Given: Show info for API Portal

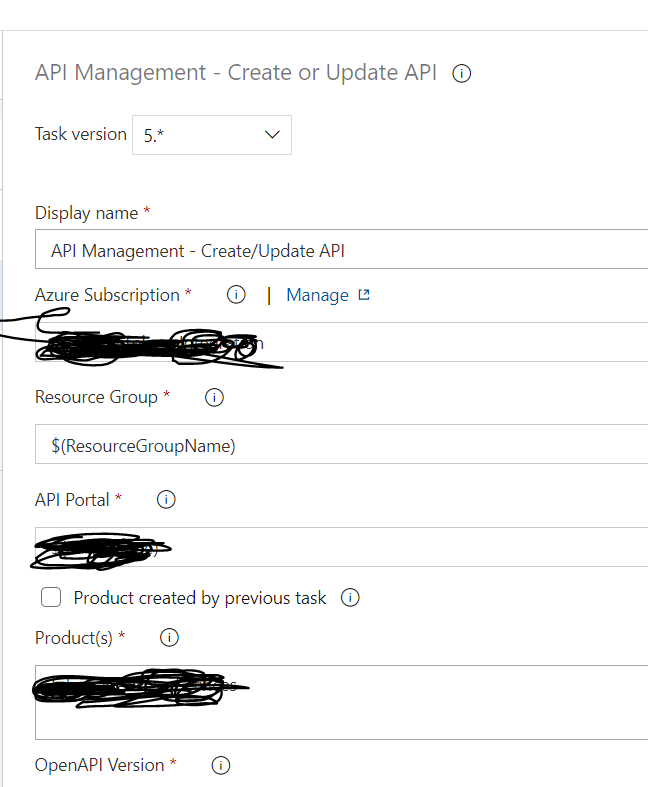Looking at the screenshot, I should click(166, 500).
